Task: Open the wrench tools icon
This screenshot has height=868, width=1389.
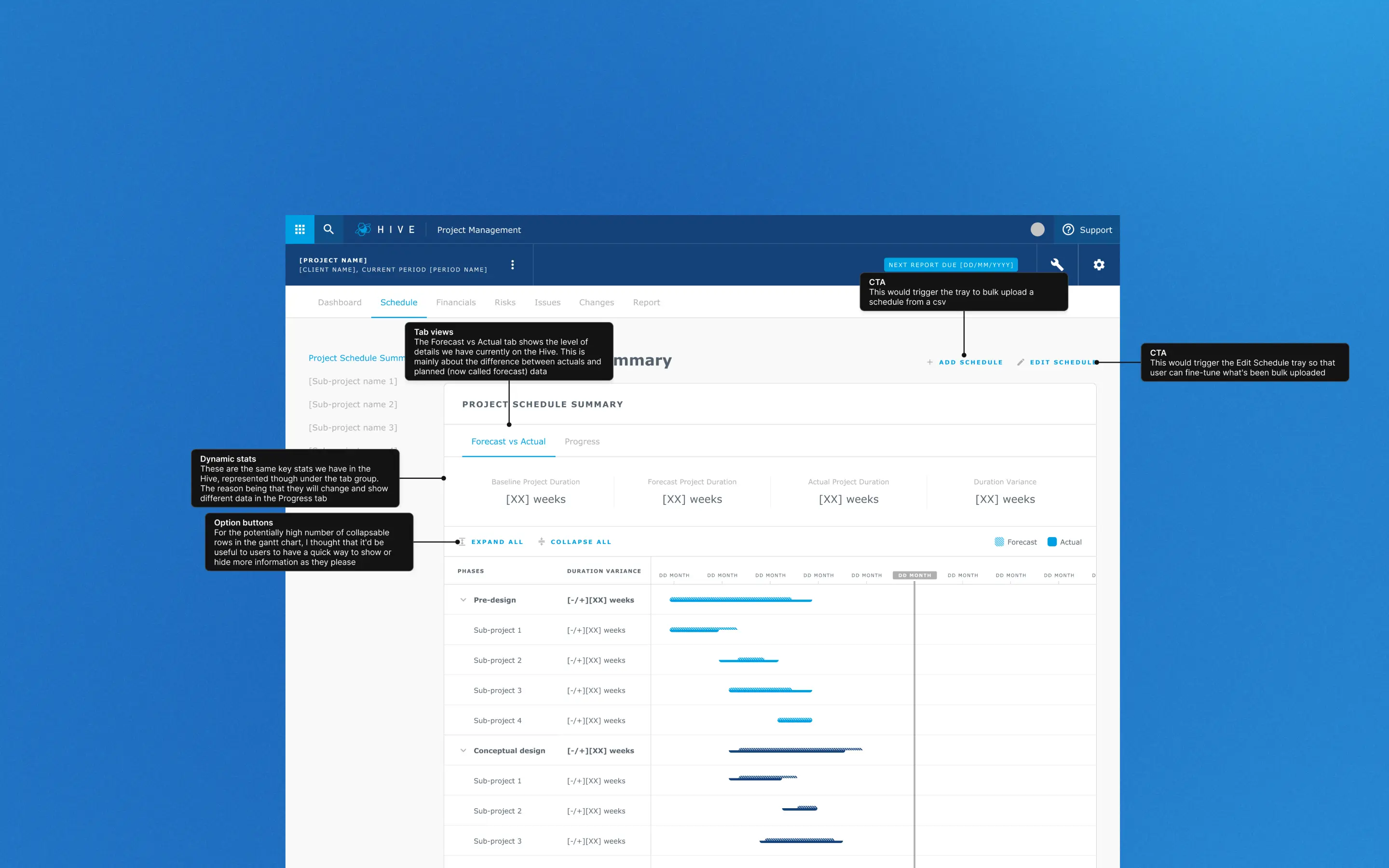Action: [1057, 265]
